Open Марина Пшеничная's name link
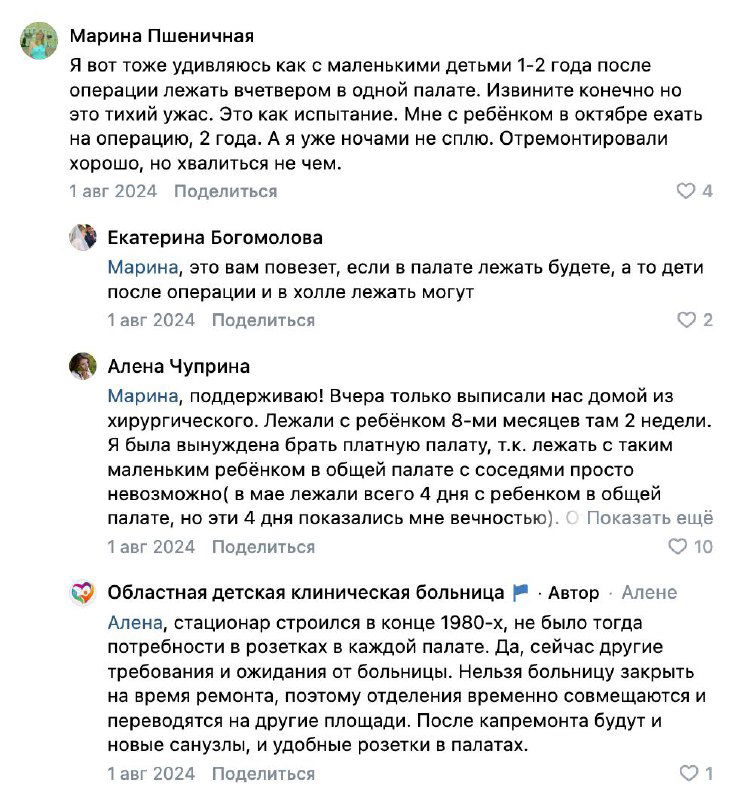 161,36
